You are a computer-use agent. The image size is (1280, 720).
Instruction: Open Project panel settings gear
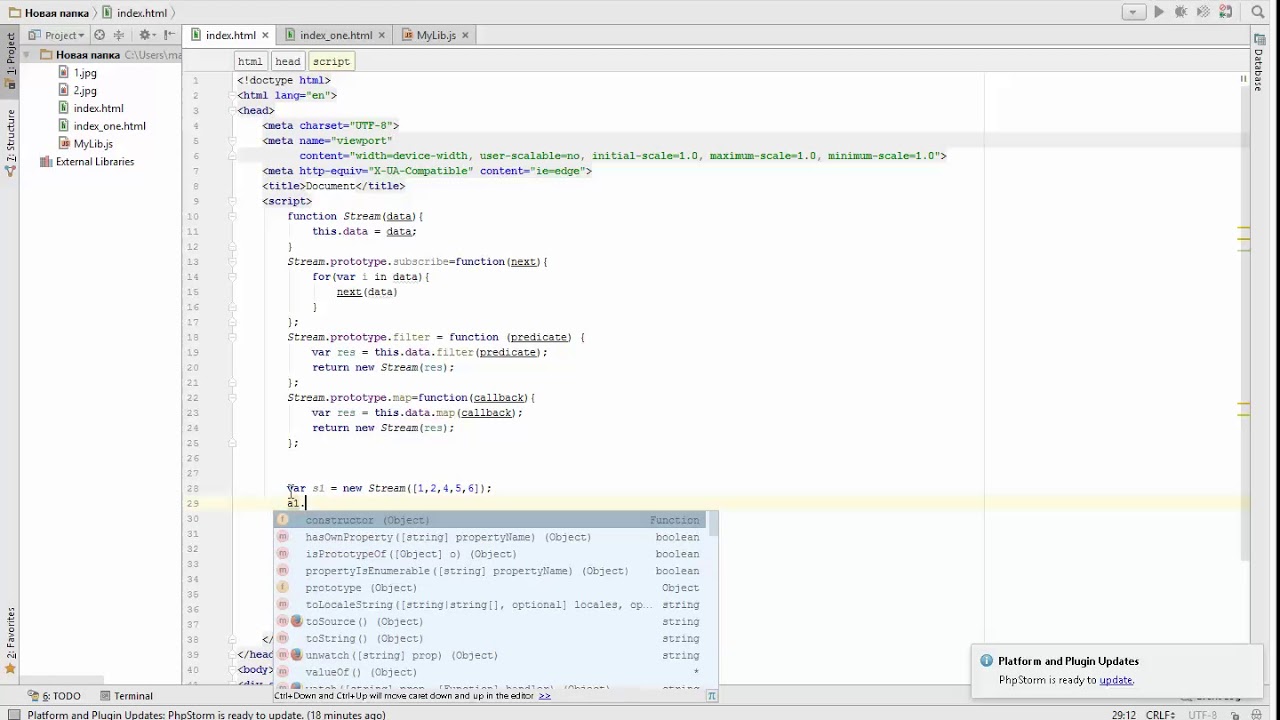[145, 35]
